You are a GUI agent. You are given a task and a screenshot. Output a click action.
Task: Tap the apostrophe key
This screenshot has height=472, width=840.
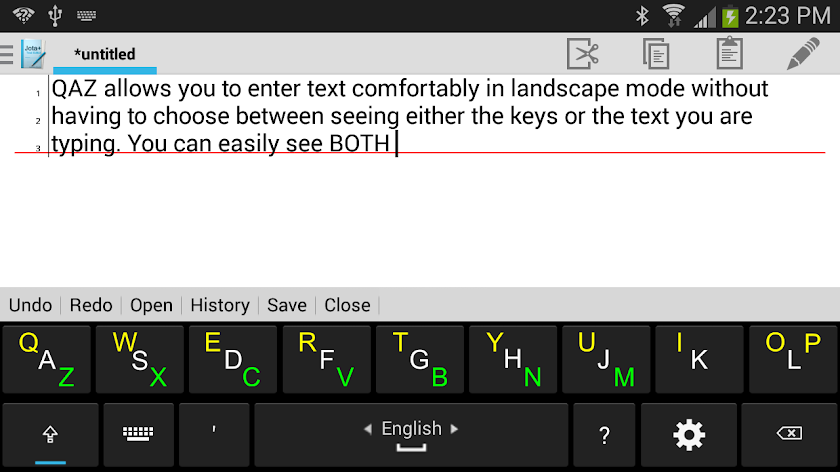pyautogui.click(x=214, y=434)
